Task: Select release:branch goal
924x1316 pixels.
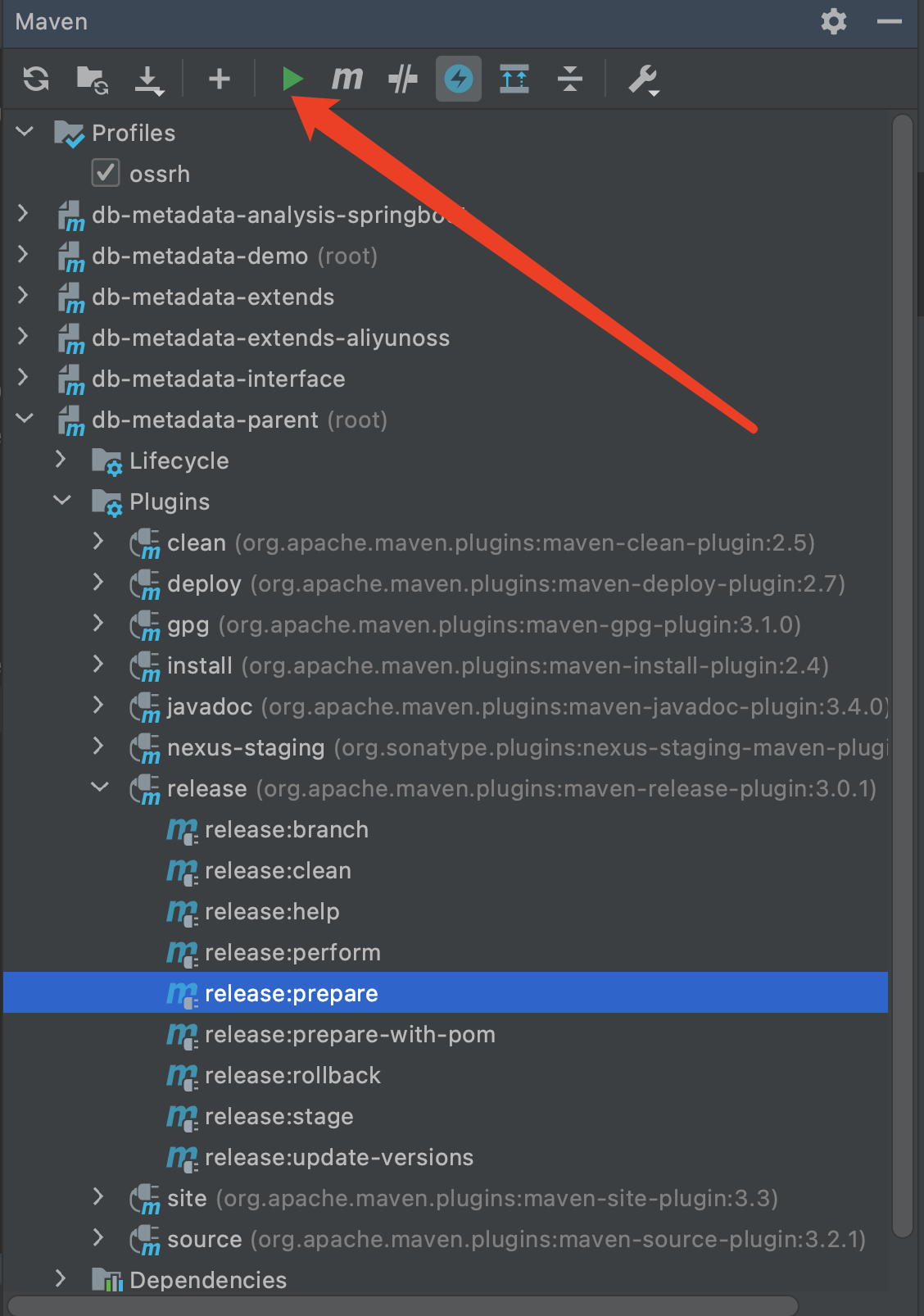Action: tap(287, 829)
